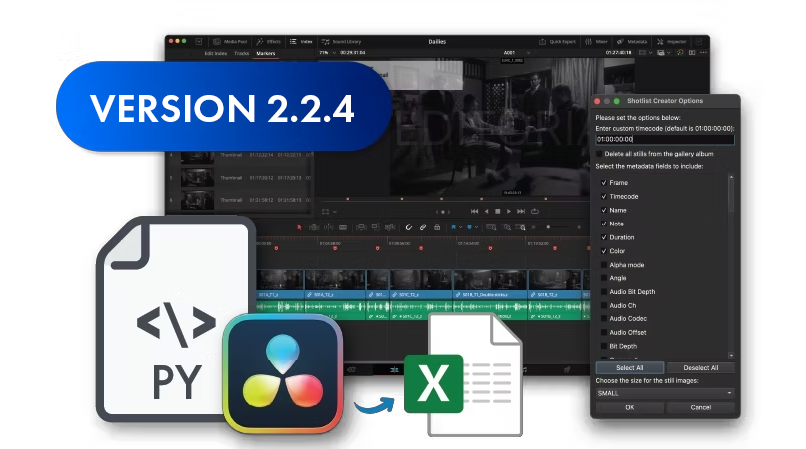Click the Custom Zoom icon

(521, 227)
